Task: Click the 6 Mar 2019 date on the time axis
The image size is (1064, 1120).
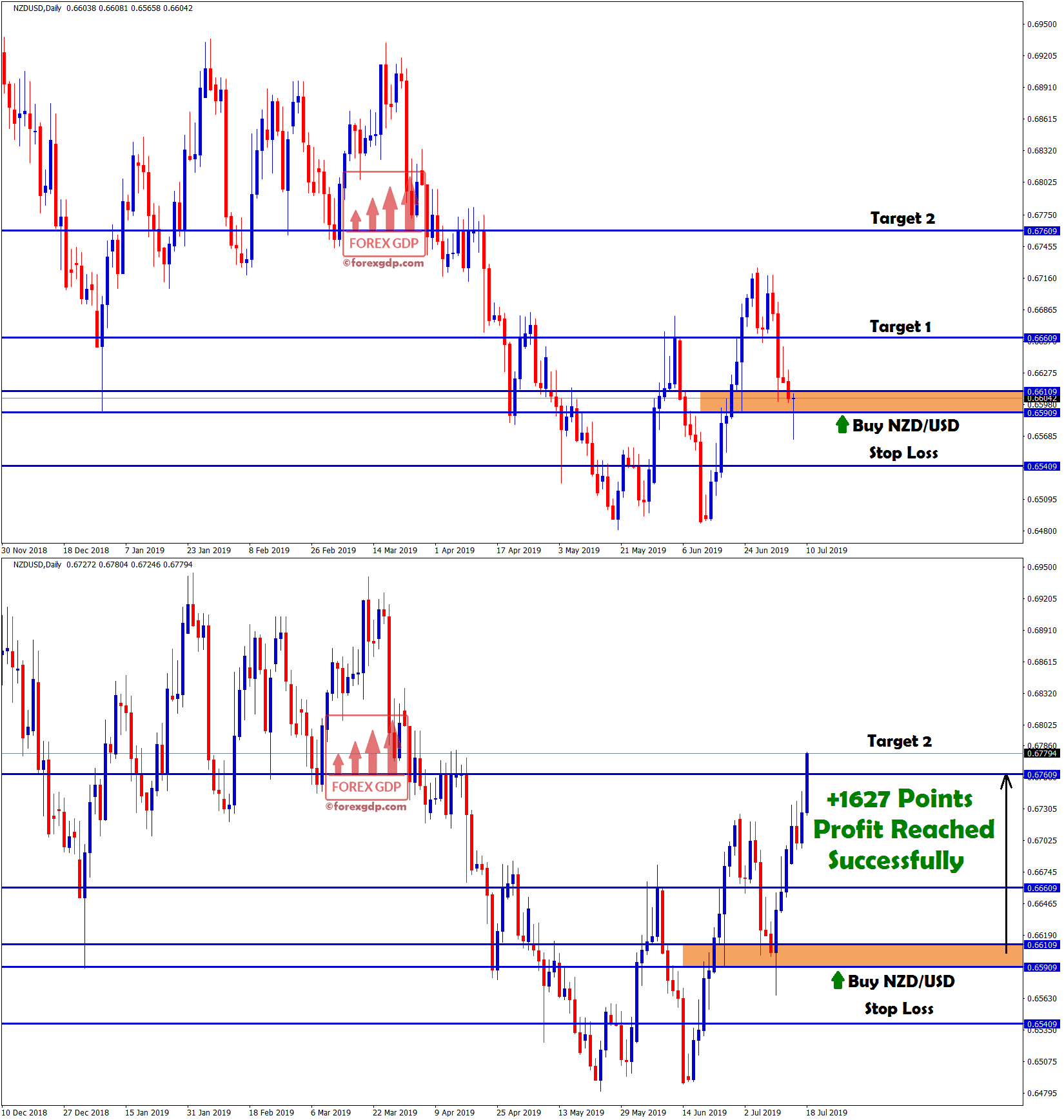Action: coord(331,1112)
